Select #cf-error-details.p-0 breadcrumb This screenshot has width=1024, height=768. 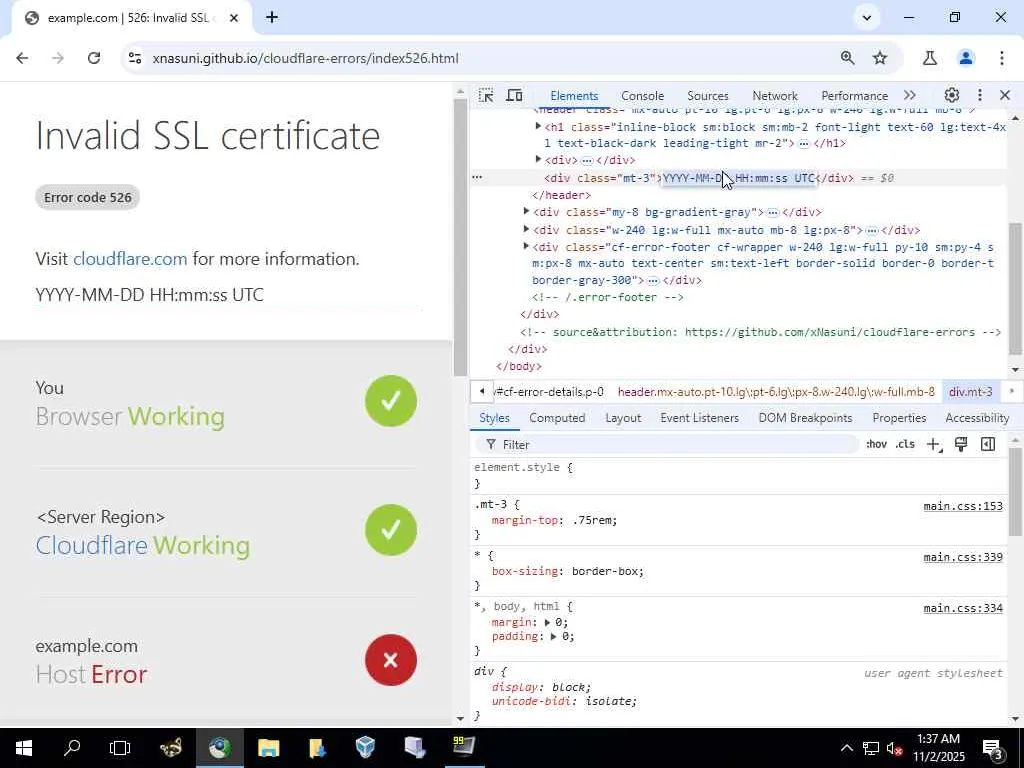coord(550,392)
